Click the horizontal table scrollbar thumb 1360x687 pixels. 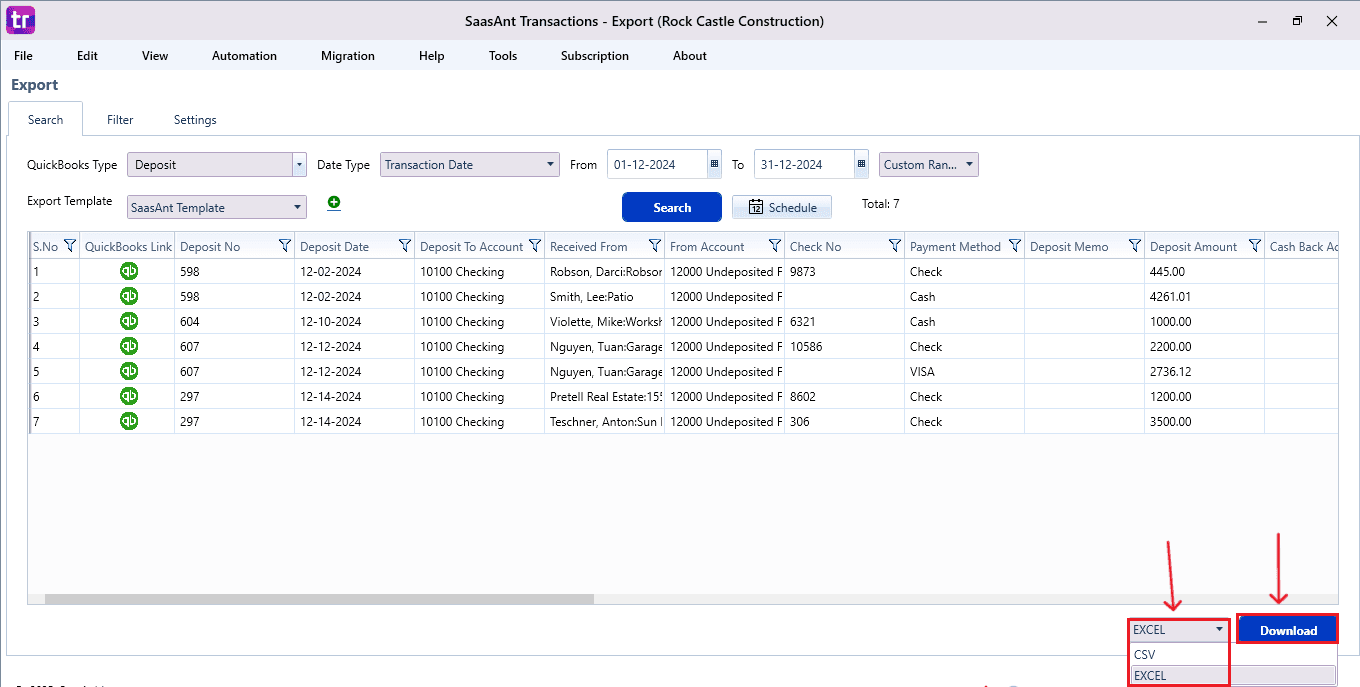point(319,599)
